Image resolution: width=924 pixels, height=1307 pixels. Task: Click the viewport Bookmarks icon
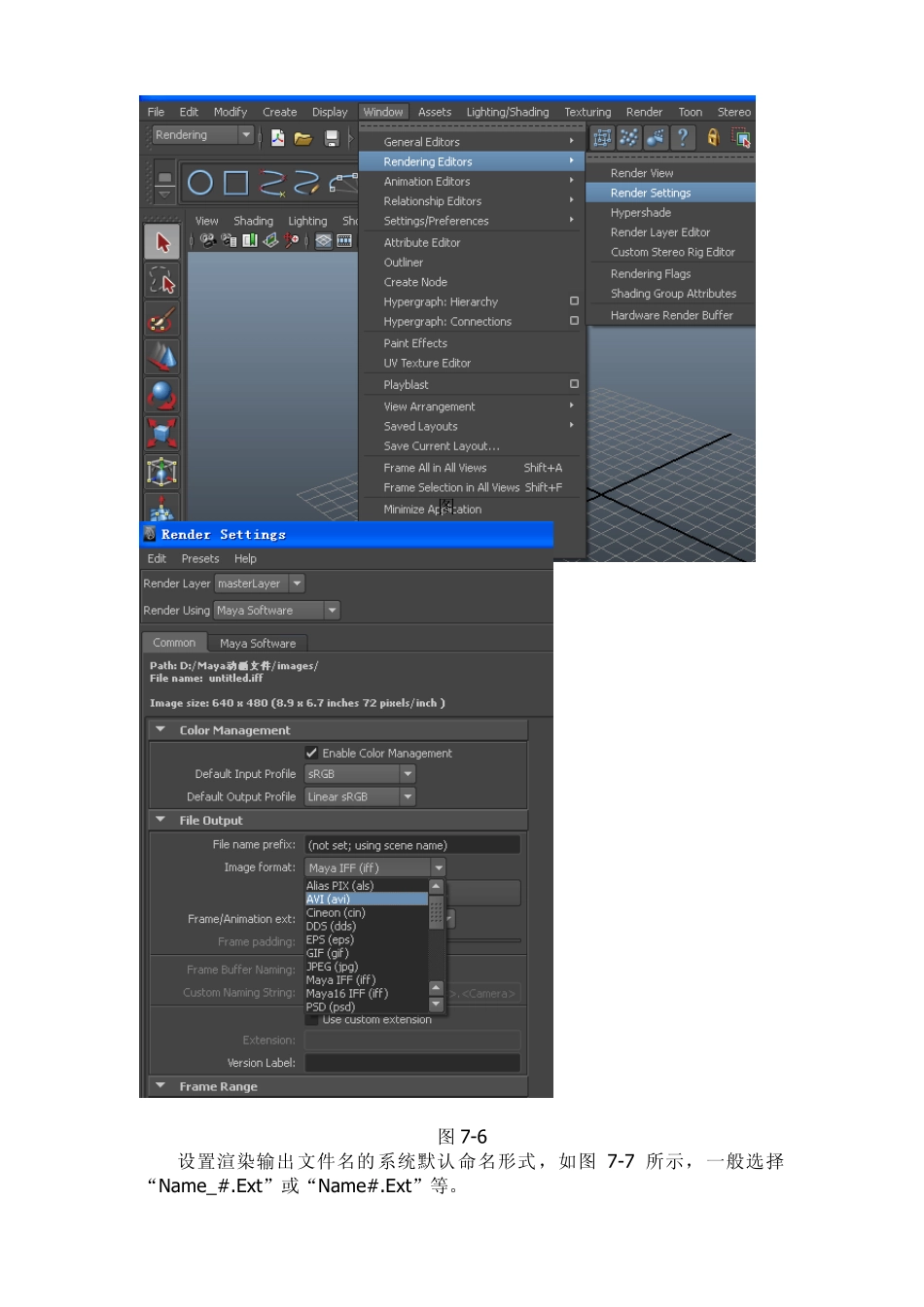click(x=250, y=240)
